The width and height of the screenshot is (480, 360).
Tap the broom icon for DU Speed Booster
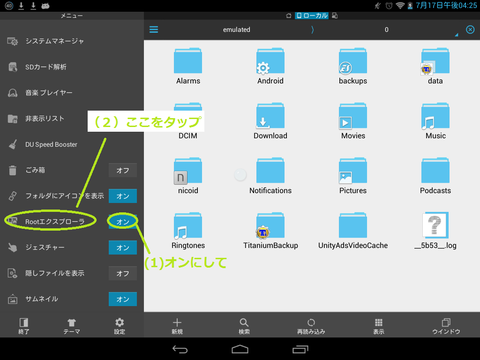[x=13, y=144]
